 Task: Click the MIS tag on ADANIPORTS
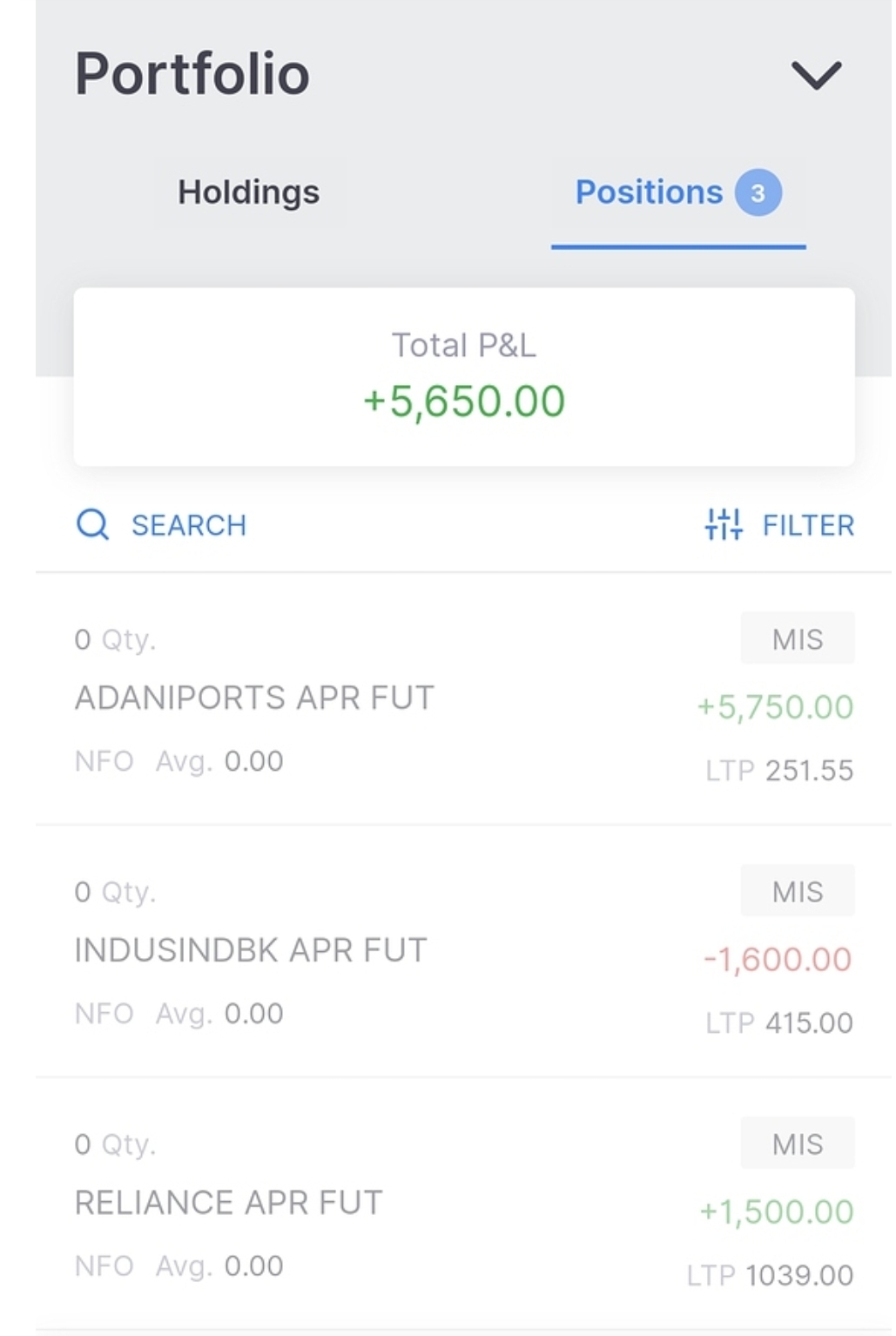pyautogui.click(x=797, y=639)
